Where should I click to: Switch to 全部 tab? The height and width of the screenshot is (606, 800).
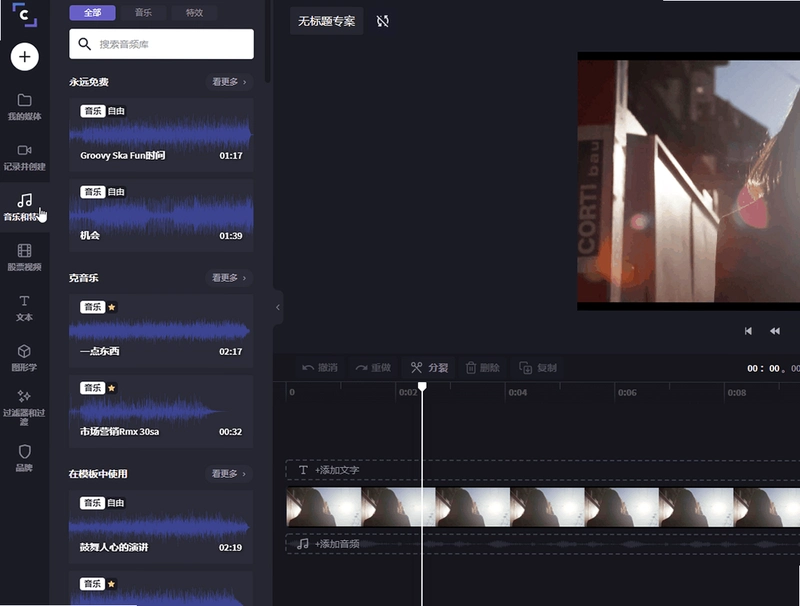point(92,13)
